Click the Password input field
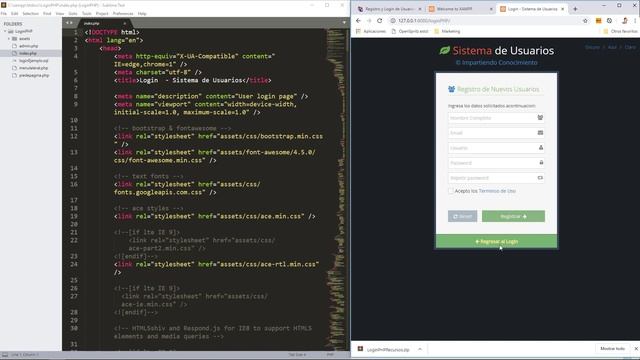Viewport: 640px width, 360px height. [496, 163]
